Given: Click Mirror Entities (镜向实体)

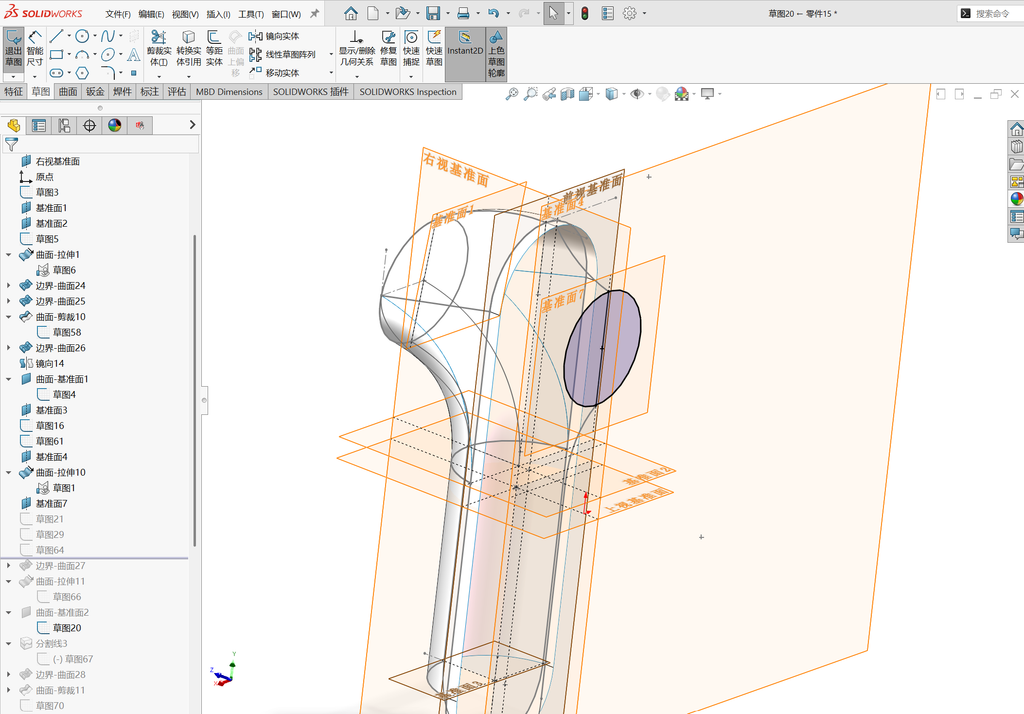Looking at the screenshot, I should click(x=274, y=37).
